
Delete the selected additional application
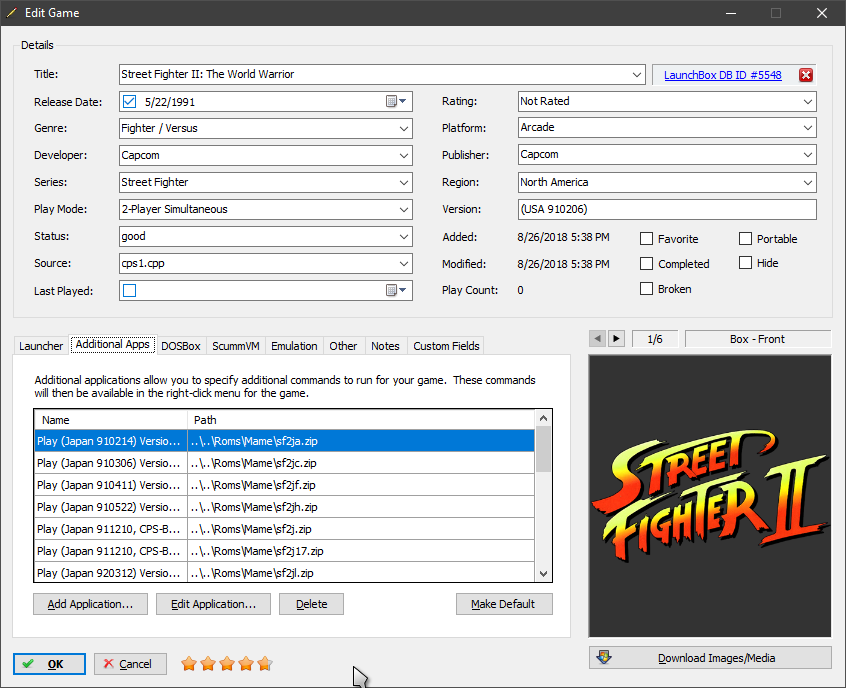pos(311,604)
